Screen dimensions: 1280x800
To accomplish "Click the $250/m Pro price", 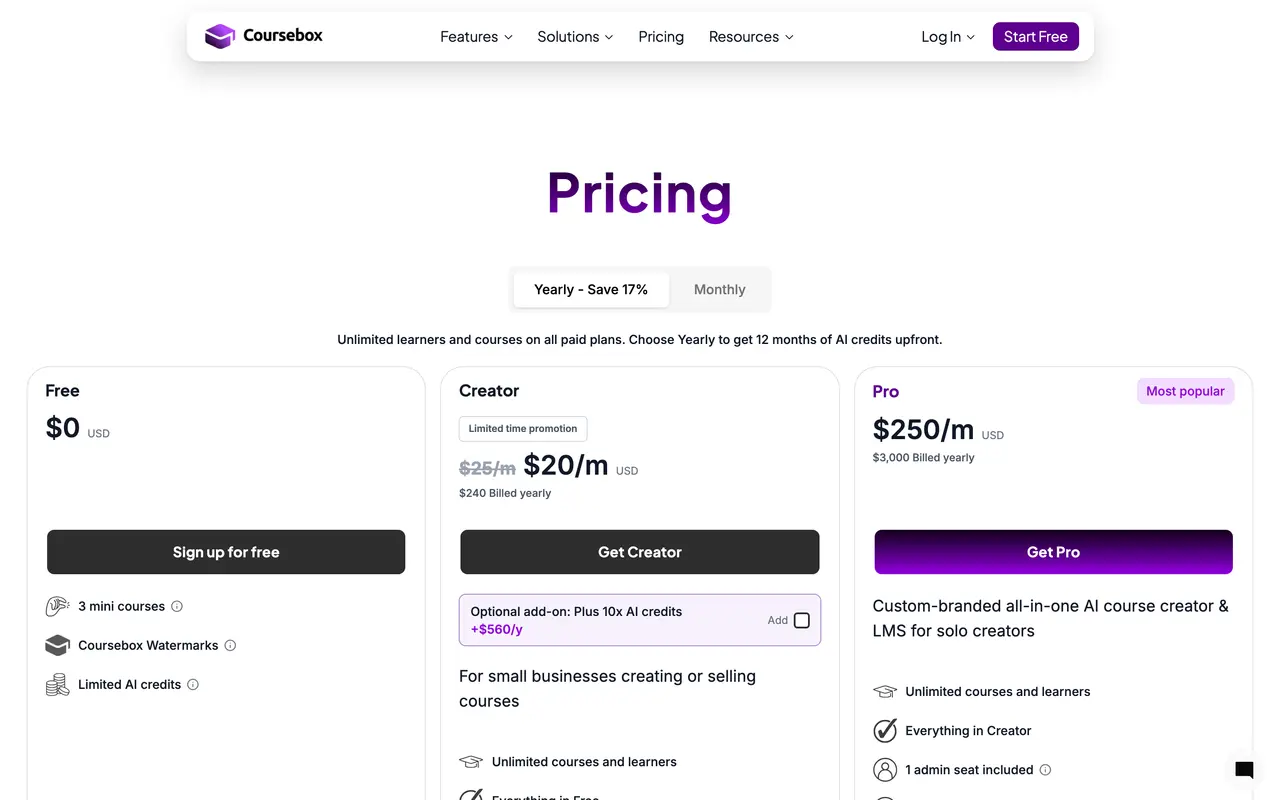I will (923, 429).
